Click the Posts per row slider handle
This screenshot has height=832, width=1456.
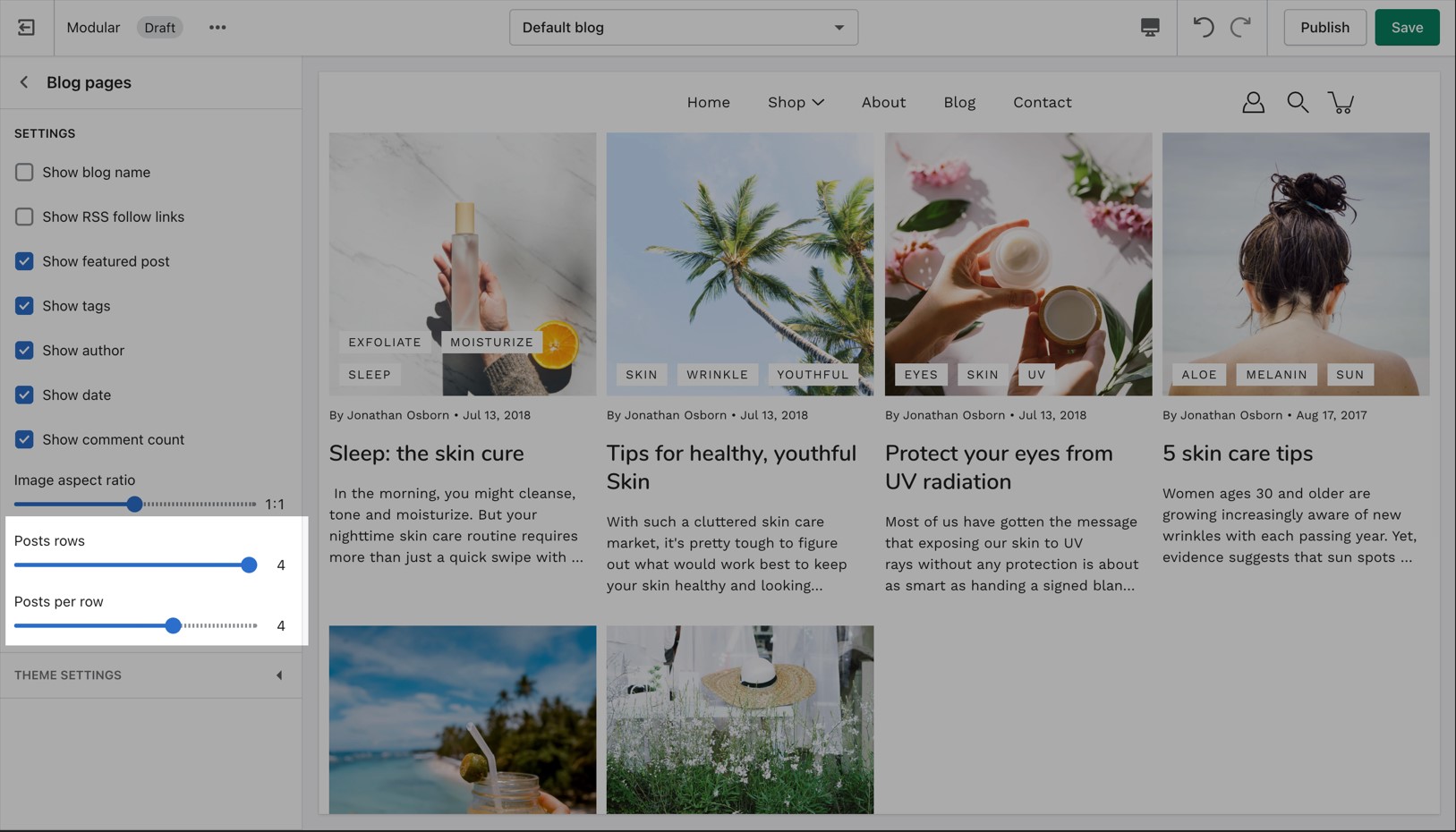[x=174, y=626]
